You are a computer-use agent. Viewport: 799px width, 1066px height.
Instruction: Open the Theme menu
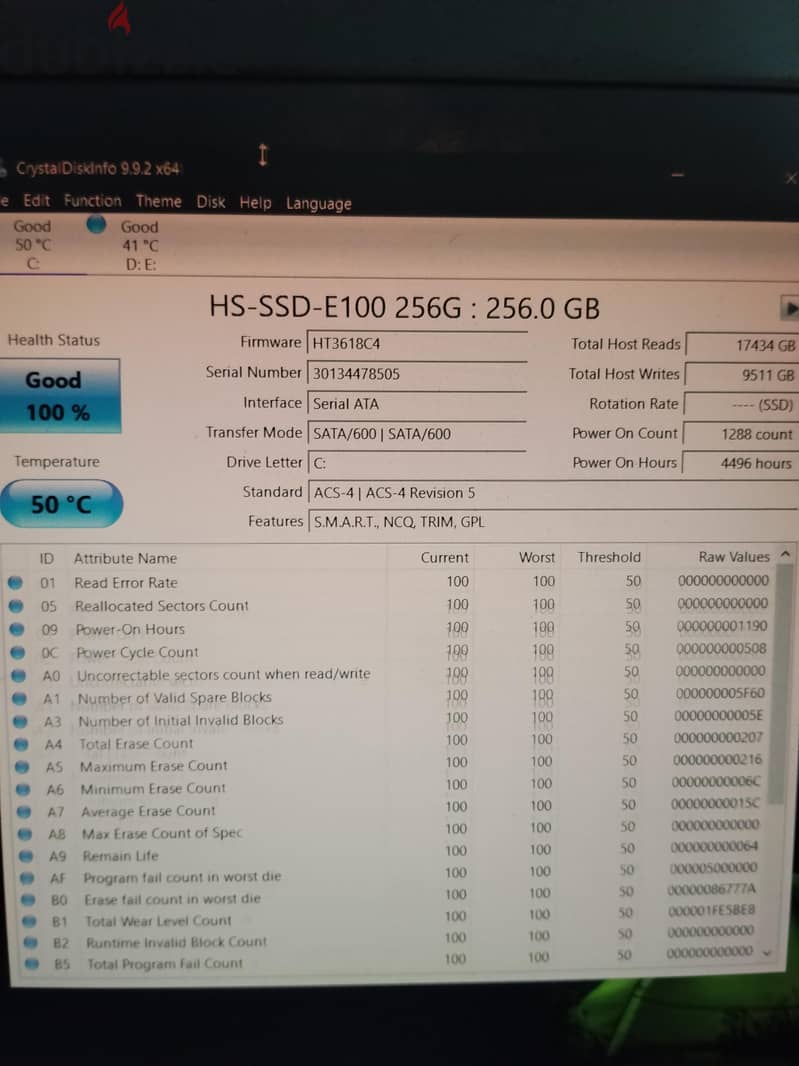coord(158,201)
